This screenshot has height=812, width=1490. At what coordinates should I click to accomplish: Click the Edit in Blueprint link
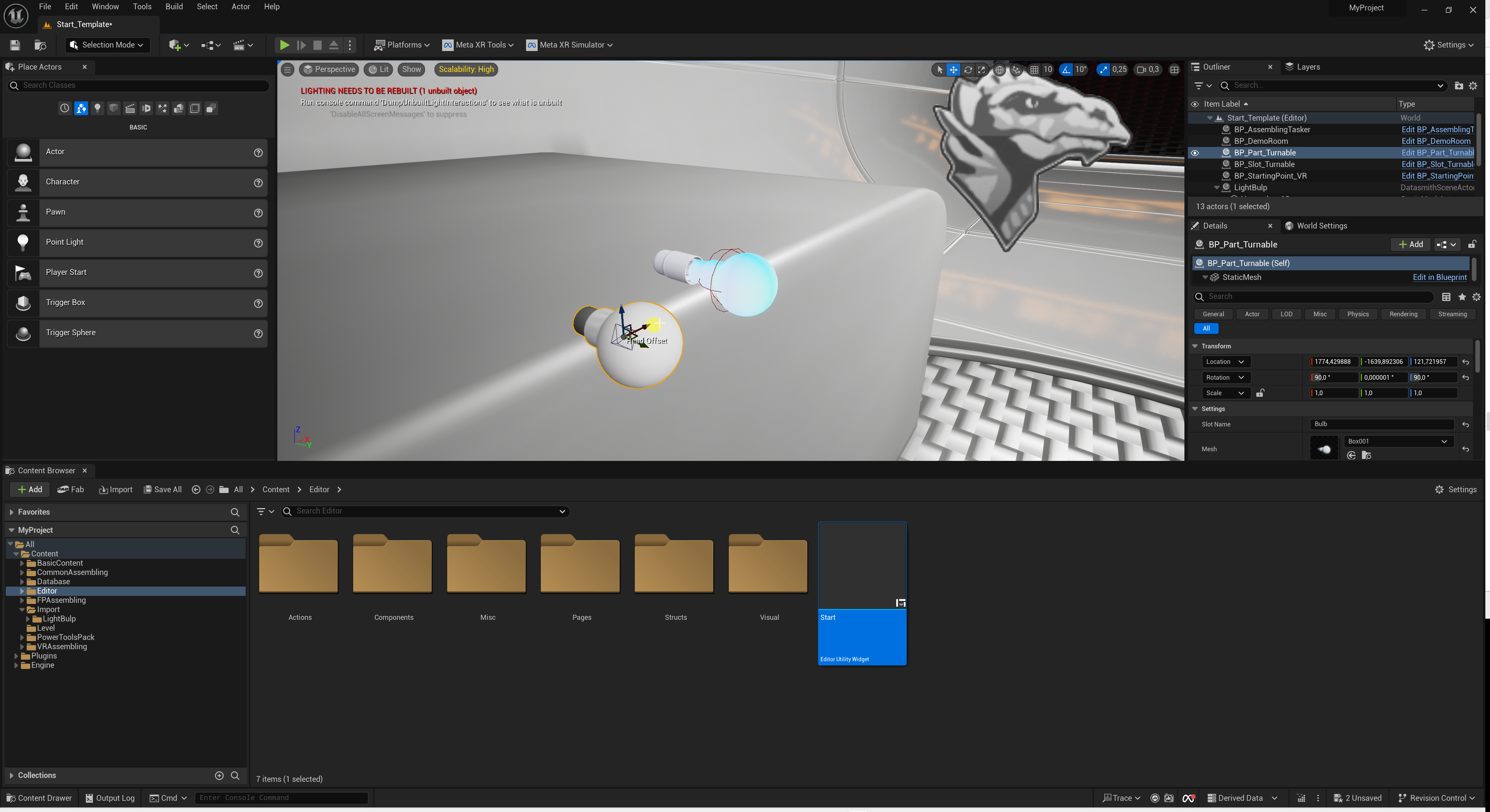(x=1439, y=277)
